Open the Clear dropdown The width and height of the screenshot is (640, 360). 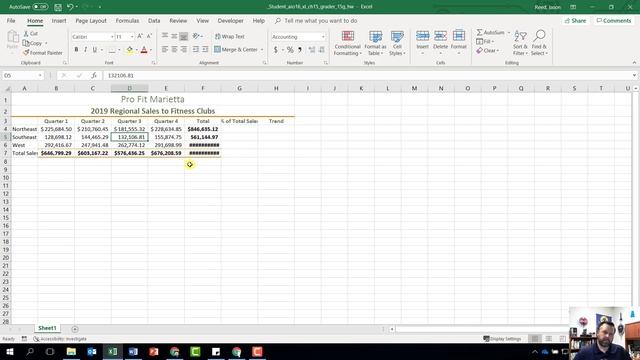coord(487,51)
